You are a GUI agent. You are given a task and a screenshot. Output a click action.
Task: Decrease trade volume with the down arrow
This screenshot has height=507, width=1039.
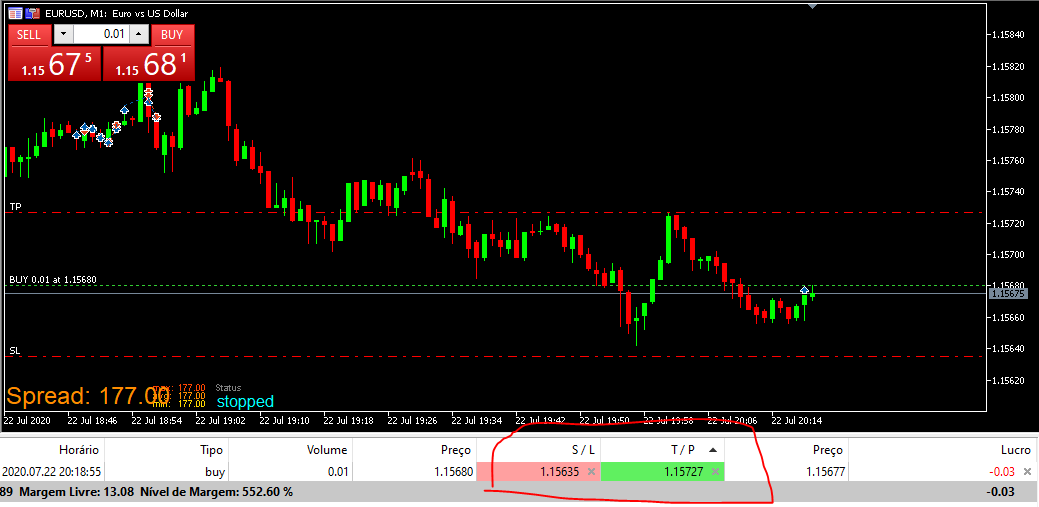[64, 35]
